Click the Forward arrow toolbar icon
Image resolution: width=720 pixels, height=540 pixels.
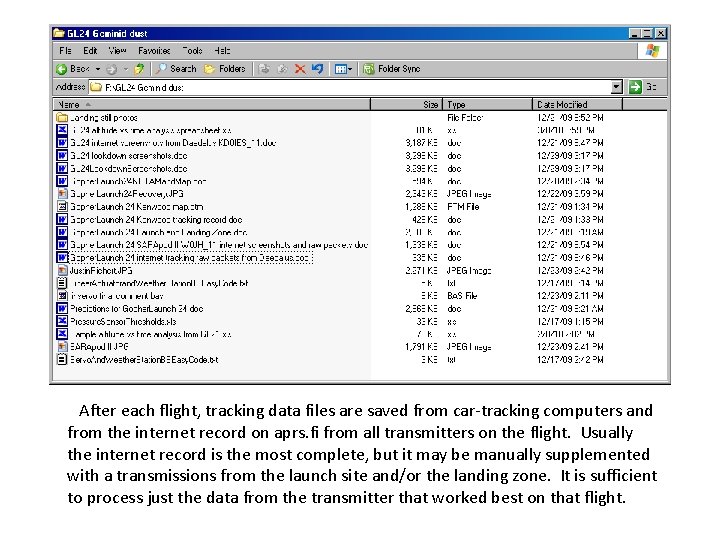pyautogui.click(x=112, y=69)
